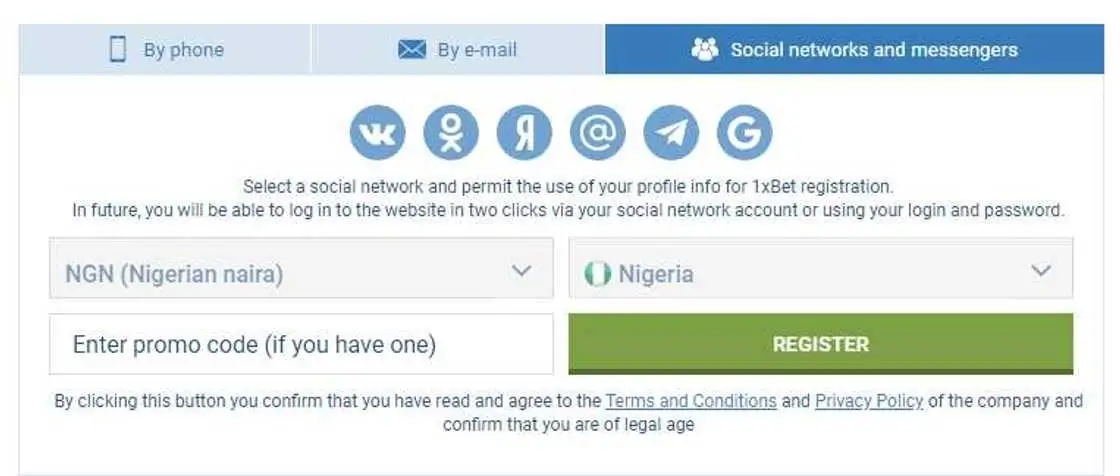This screenshot has width=1120, height=476.
Task: Focus the promo code input field
Action: point(301,344)
